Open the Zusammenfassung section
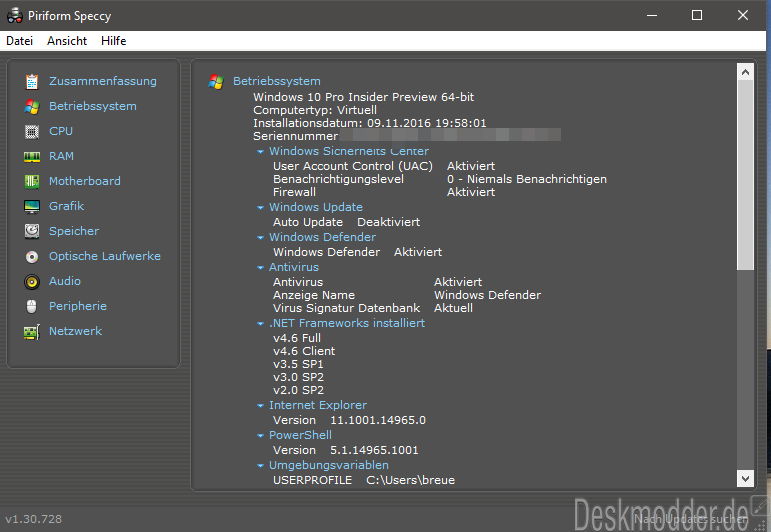This screenshot has width=771, height=532. point(103,81)
